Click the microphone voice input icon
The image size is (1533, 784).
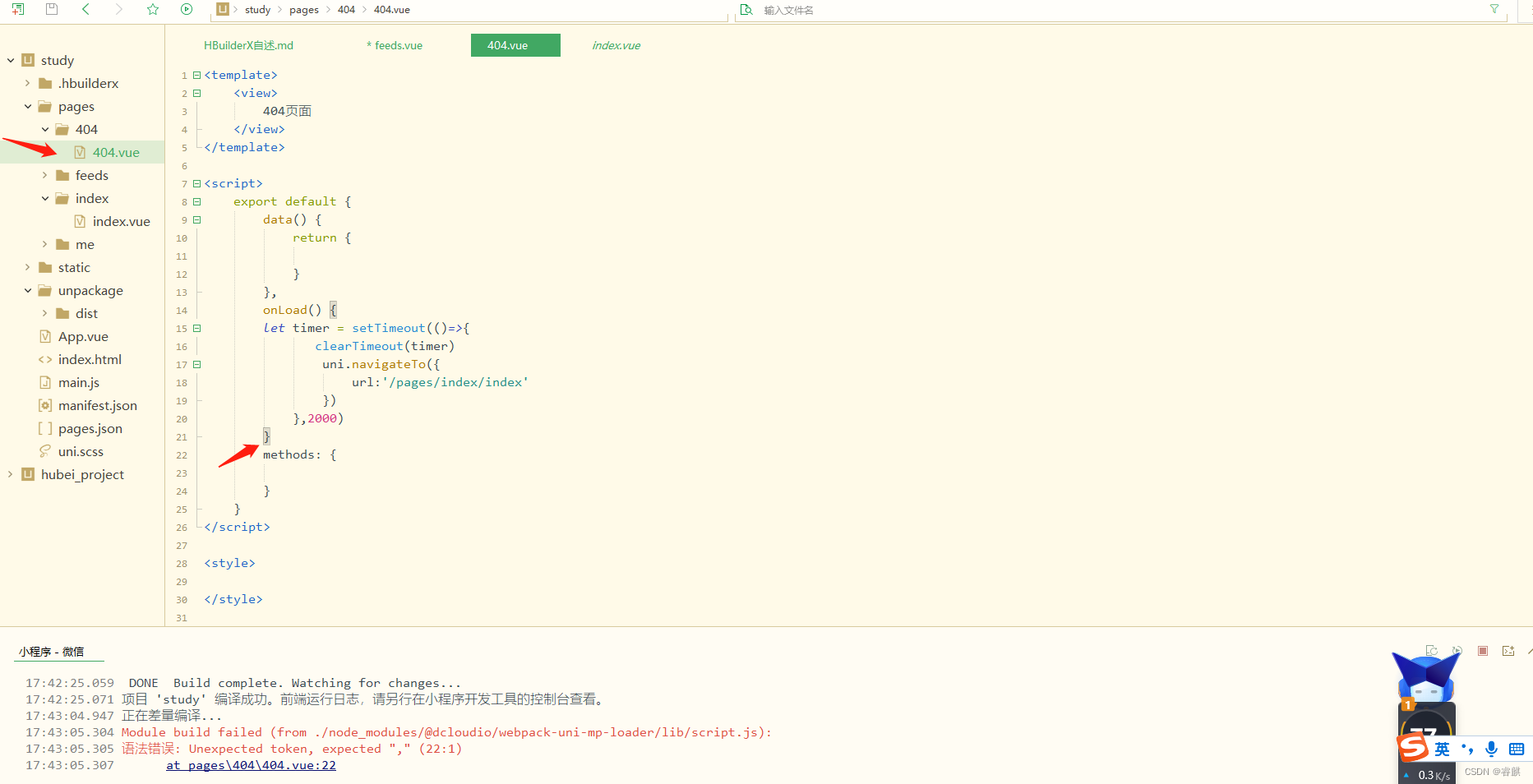click(1491, 749)
